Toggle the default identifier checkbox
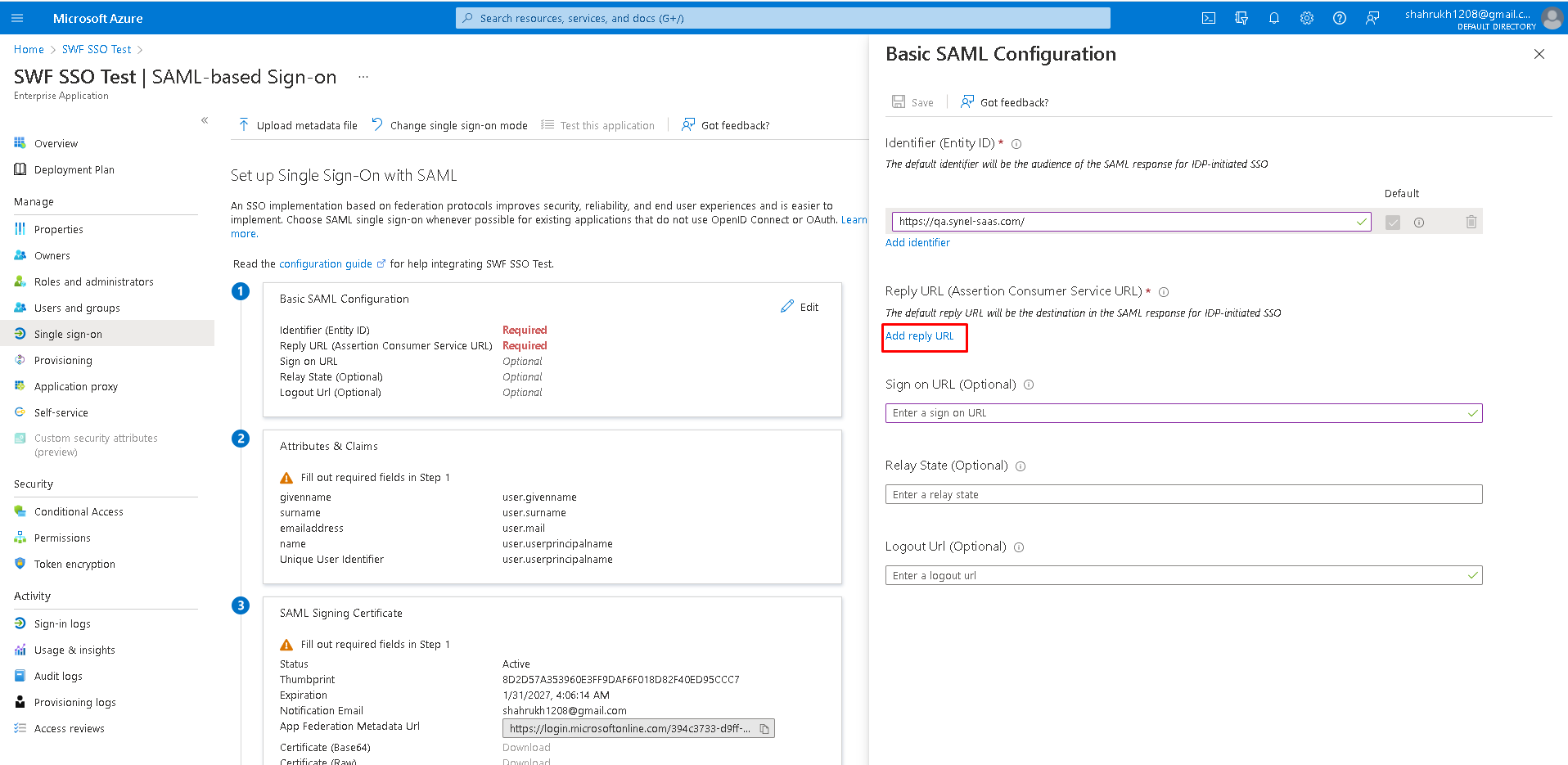The image size is (1568, 765). 1393,223
